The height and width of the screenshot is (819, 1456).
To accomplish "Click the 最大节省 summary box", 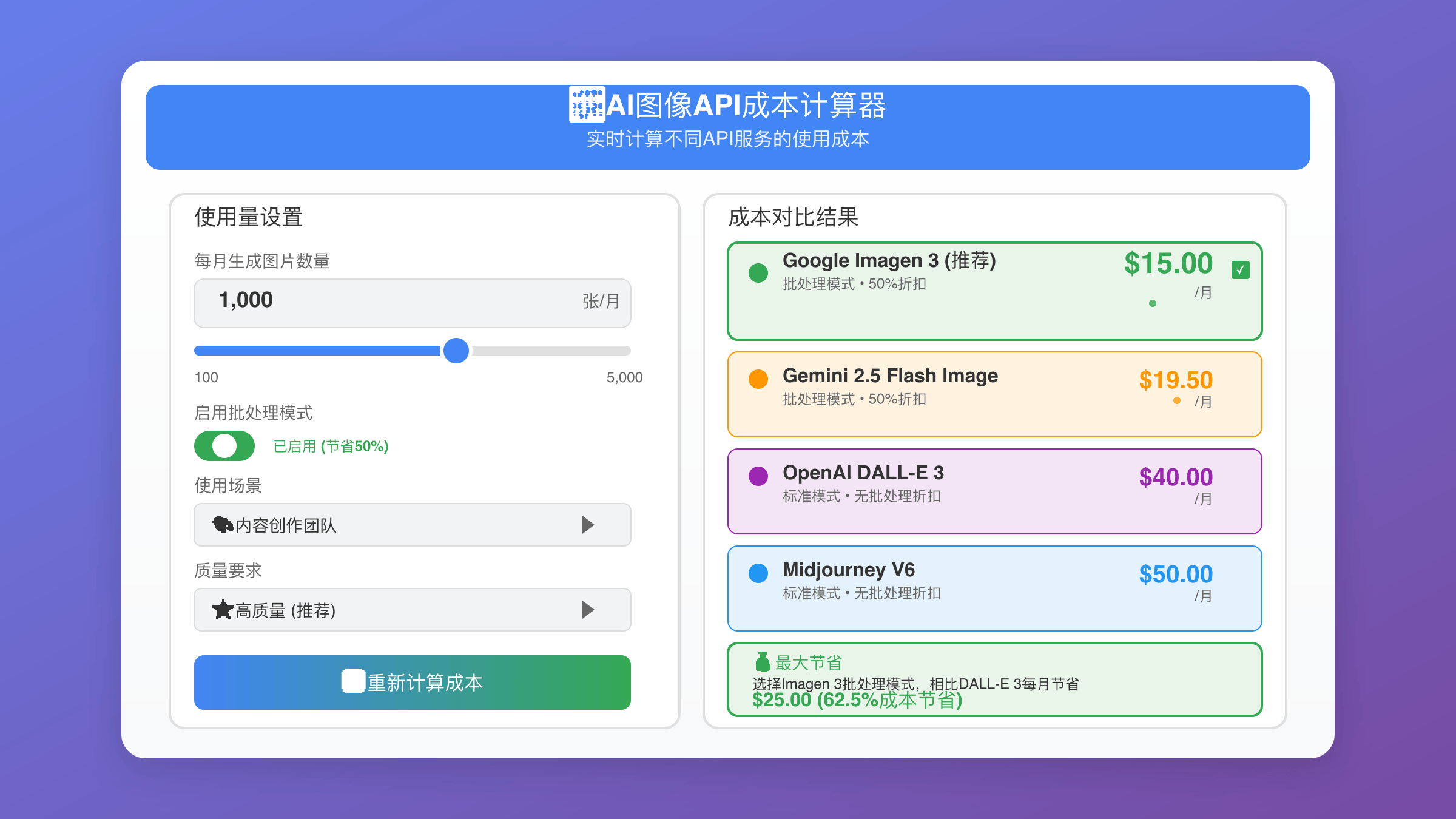I will 995,679.
